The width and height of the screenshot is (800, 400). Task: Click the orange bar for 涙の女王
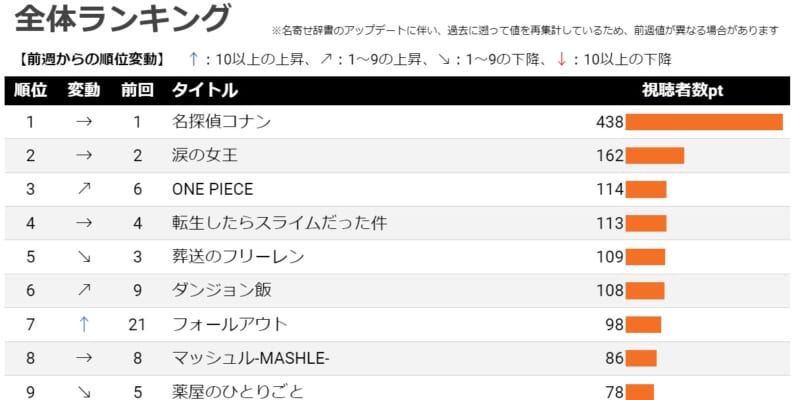(x=655, y=156)
